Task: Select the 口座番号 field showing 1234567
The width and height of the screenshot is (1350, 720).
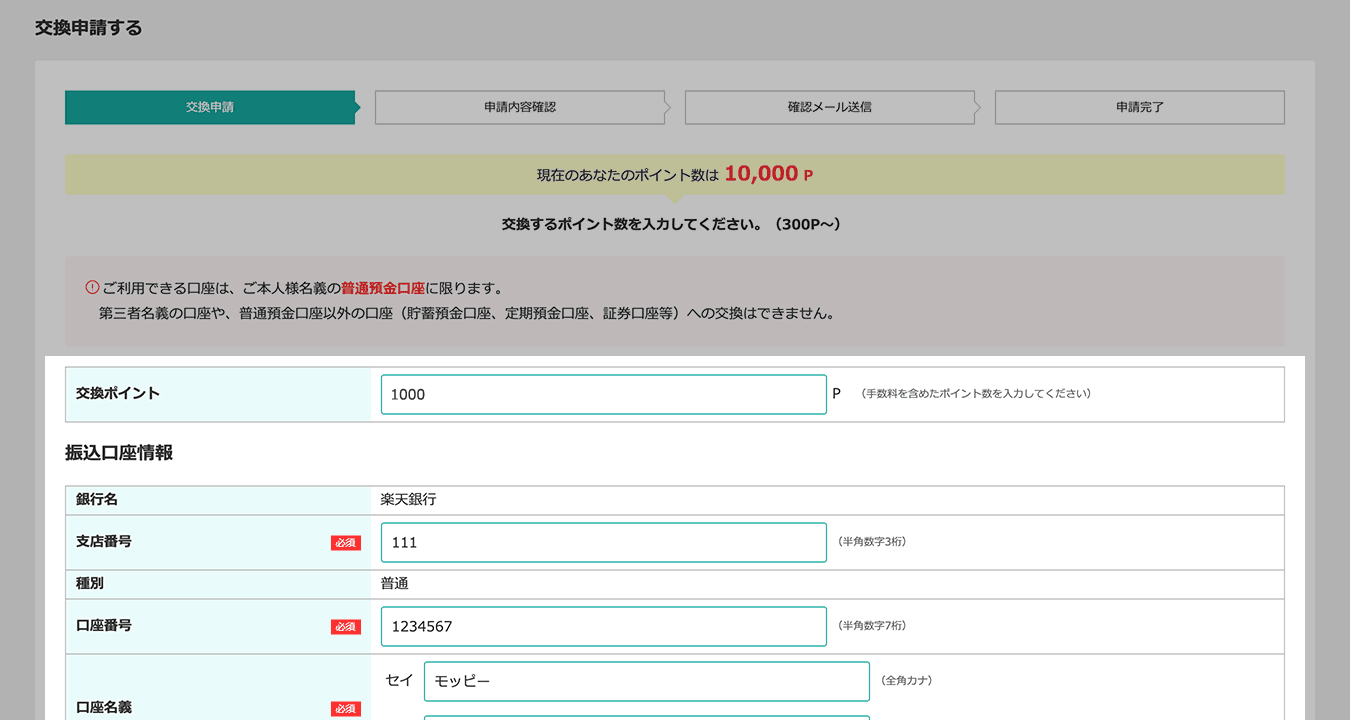Action: [x=603, y=626]
